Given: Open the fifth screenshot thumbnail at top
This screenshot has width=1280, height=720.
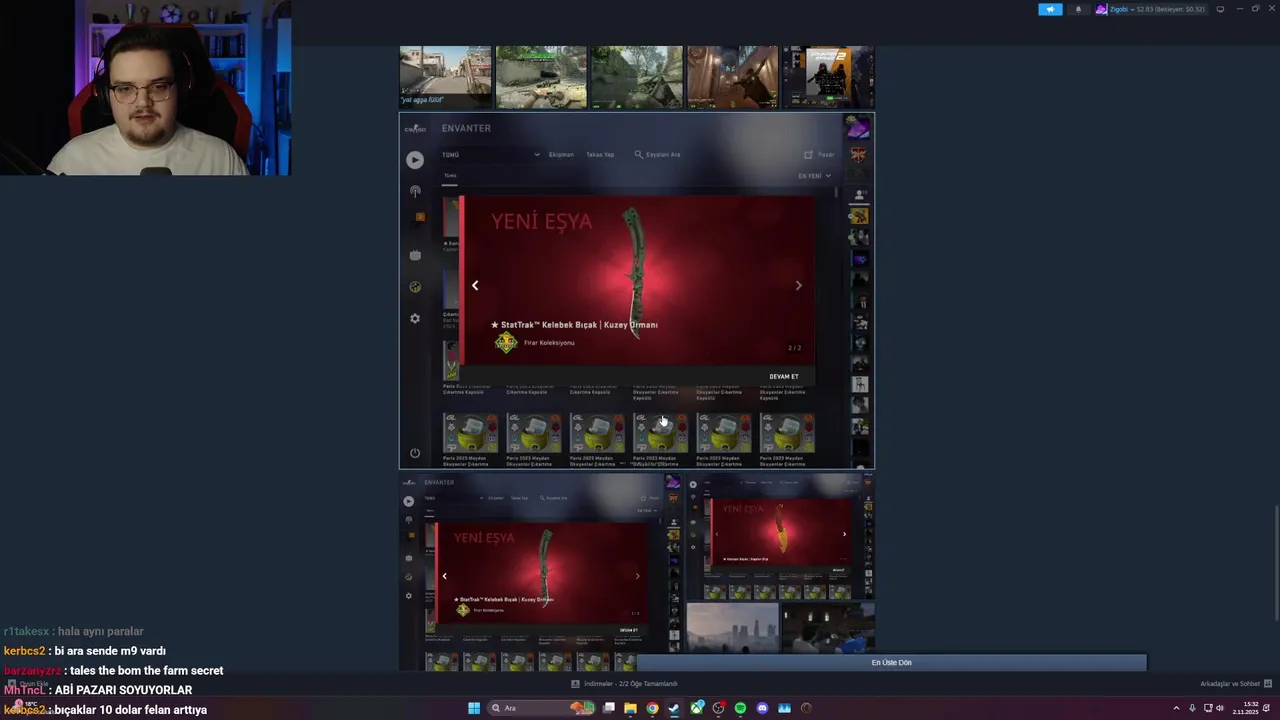Looking at the screenshot, I should coord(828,77).
